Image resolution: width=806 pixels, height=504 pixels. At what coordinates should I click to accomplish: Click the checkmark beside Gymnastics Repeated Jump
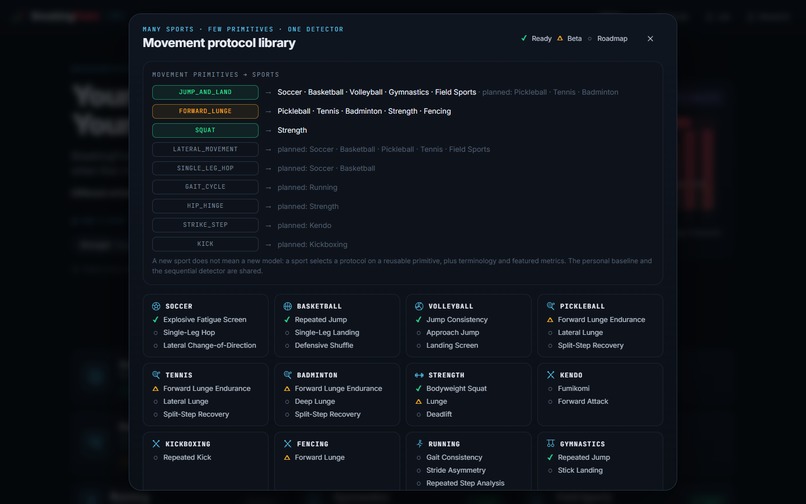pos(550,457)
